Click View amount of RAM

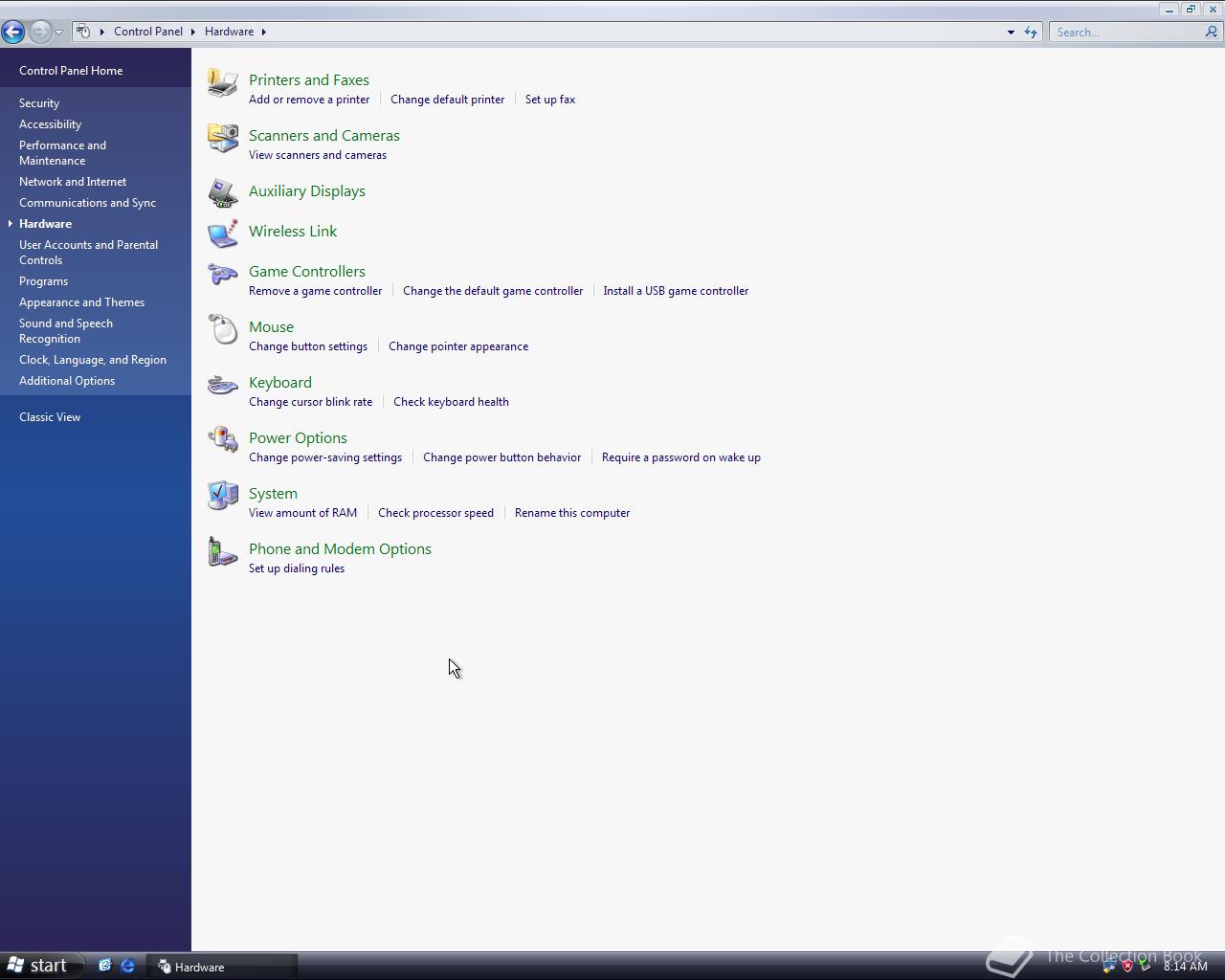click(x=302, y=513)
